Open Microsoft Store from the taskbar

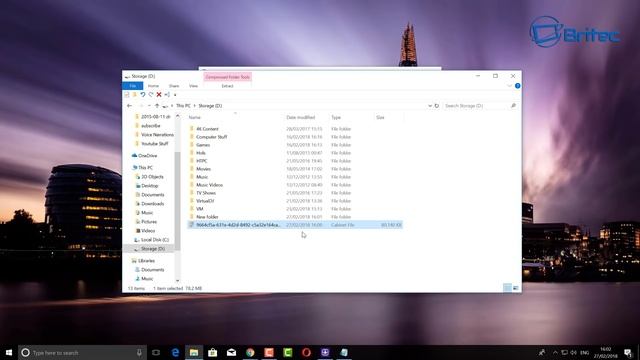[213, 352]
